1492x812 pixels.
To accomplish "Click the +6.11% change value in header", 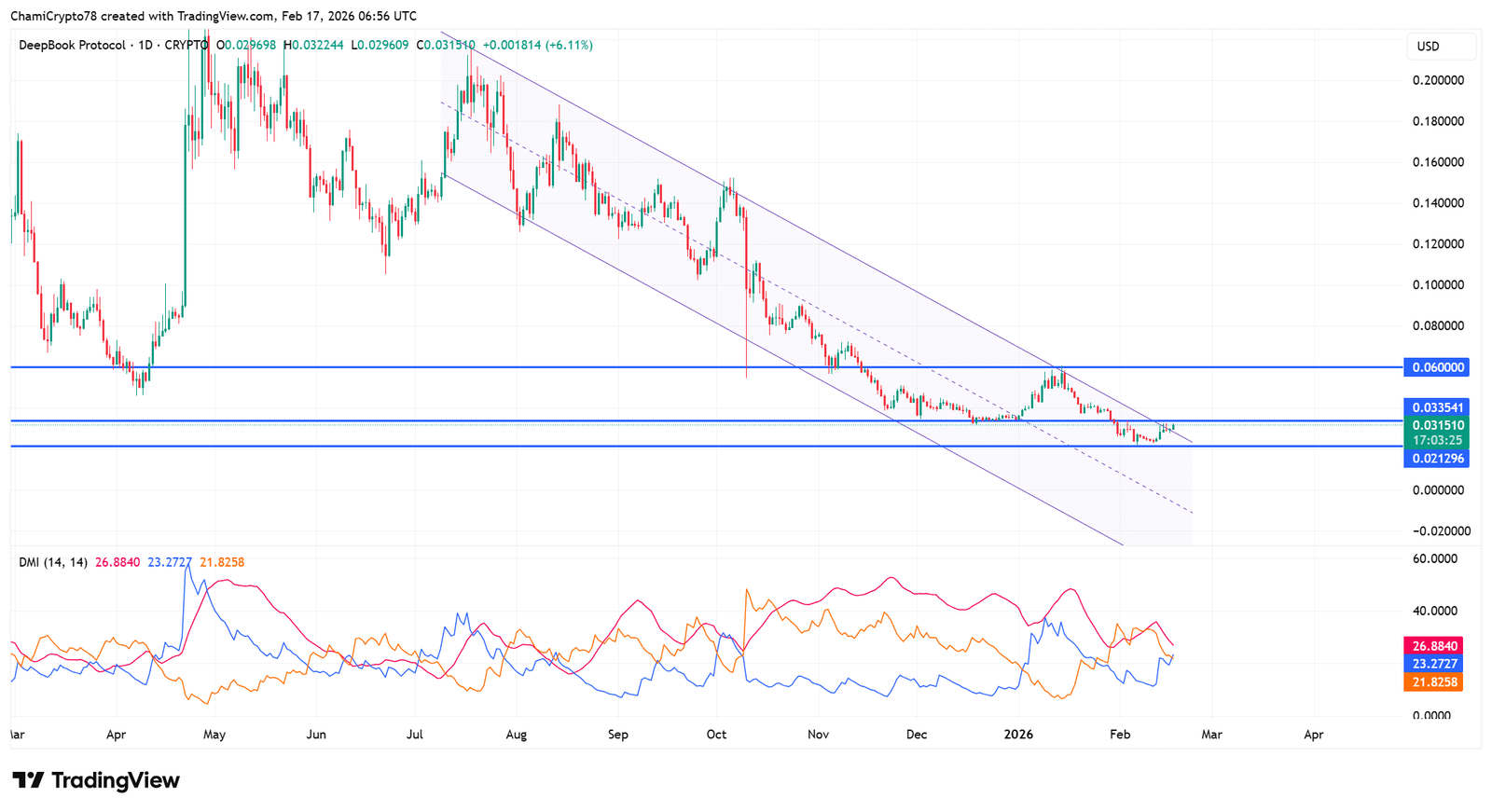I will point(569,45).
